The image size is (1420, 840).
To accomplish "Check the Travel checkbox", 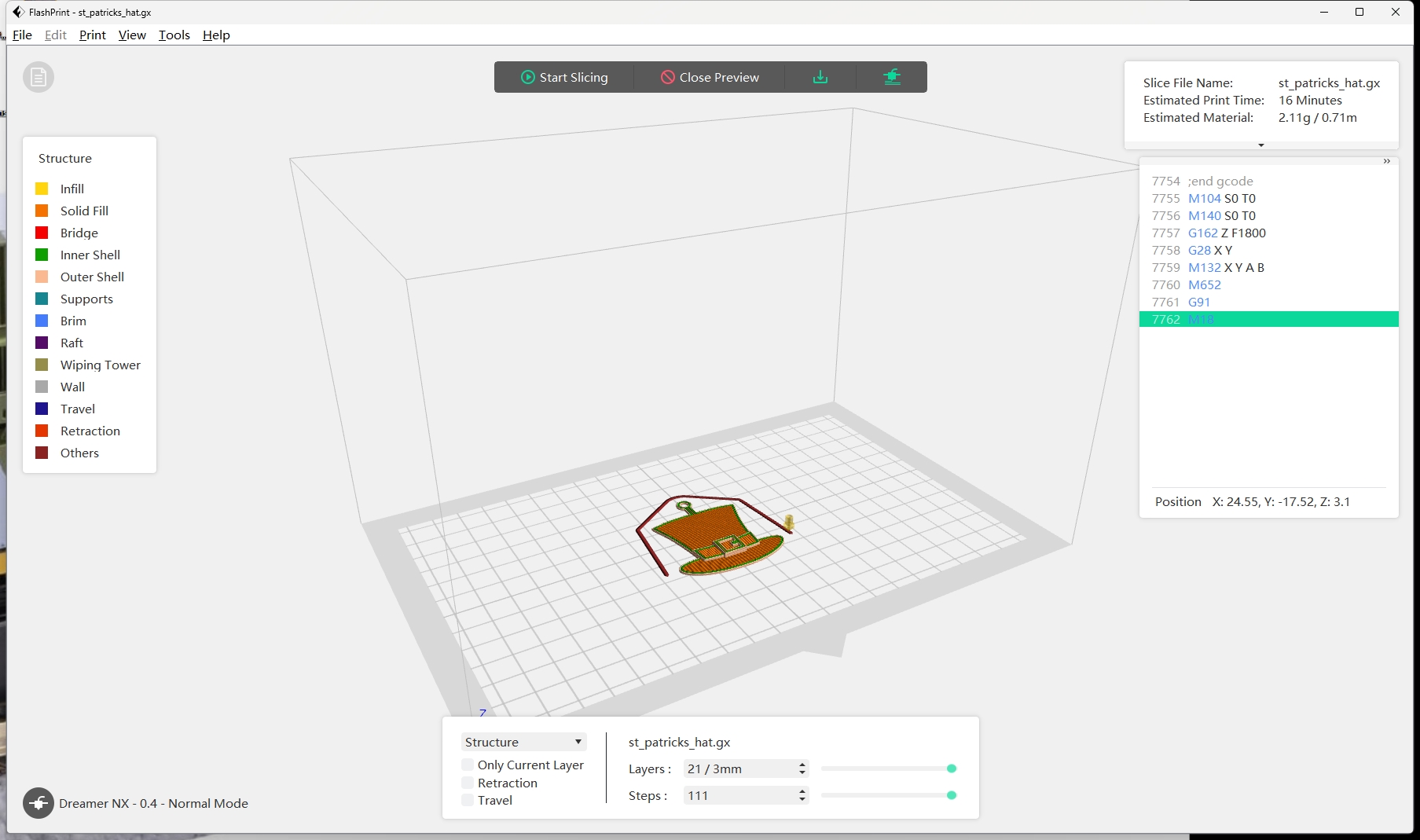I will pyautogui.click(x=468, y=800).
